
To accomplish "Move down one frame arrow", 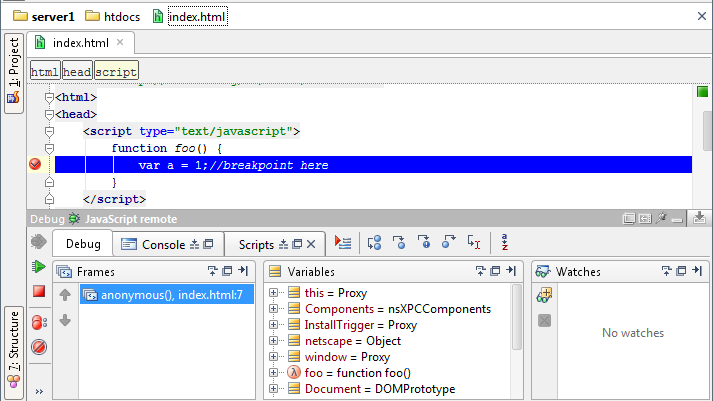I will [x=65, y=320].
